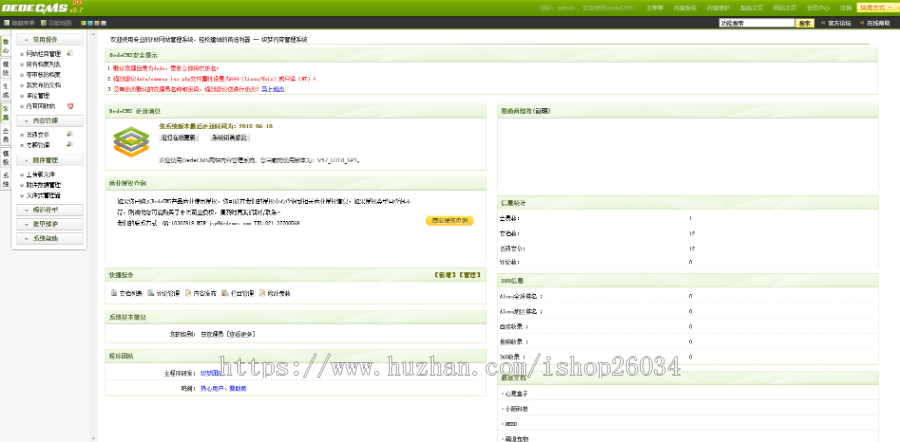Select the tan skin color swatch
This screenshot has height=442, width=900.
[97, 23]
